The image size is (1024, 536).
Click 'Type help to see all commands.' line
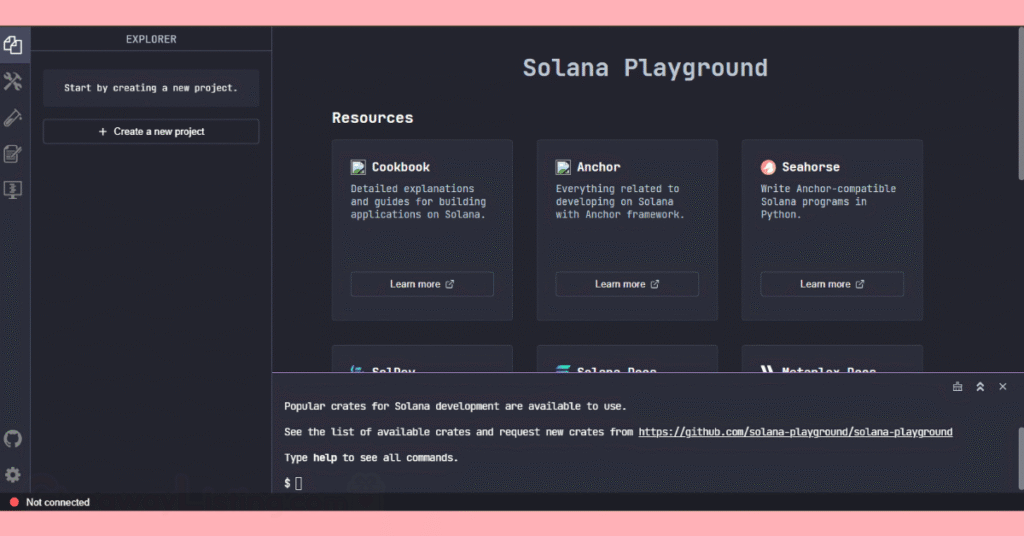pos(371,458)
